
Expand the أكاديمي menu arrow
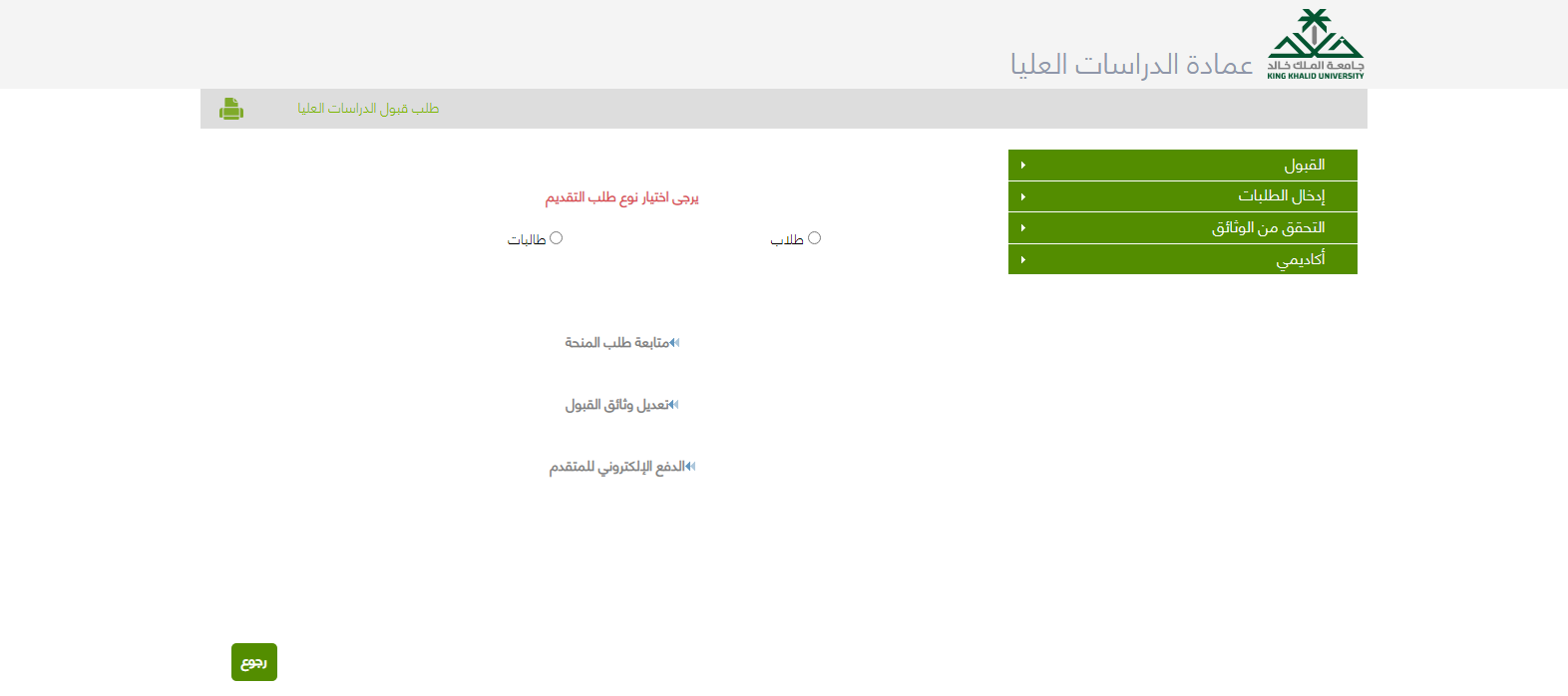coord(1023,260)
